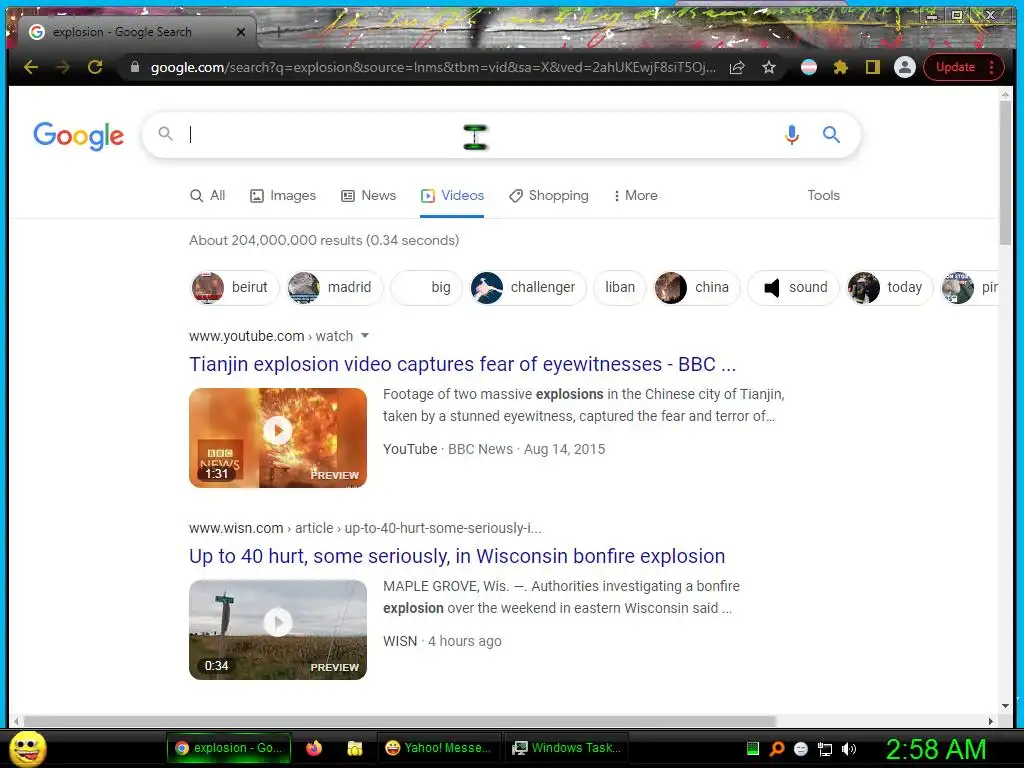Launch Firefox from the taskbar
The width and height of the screenshot is (1024, 768).
[x=314, y=748]
